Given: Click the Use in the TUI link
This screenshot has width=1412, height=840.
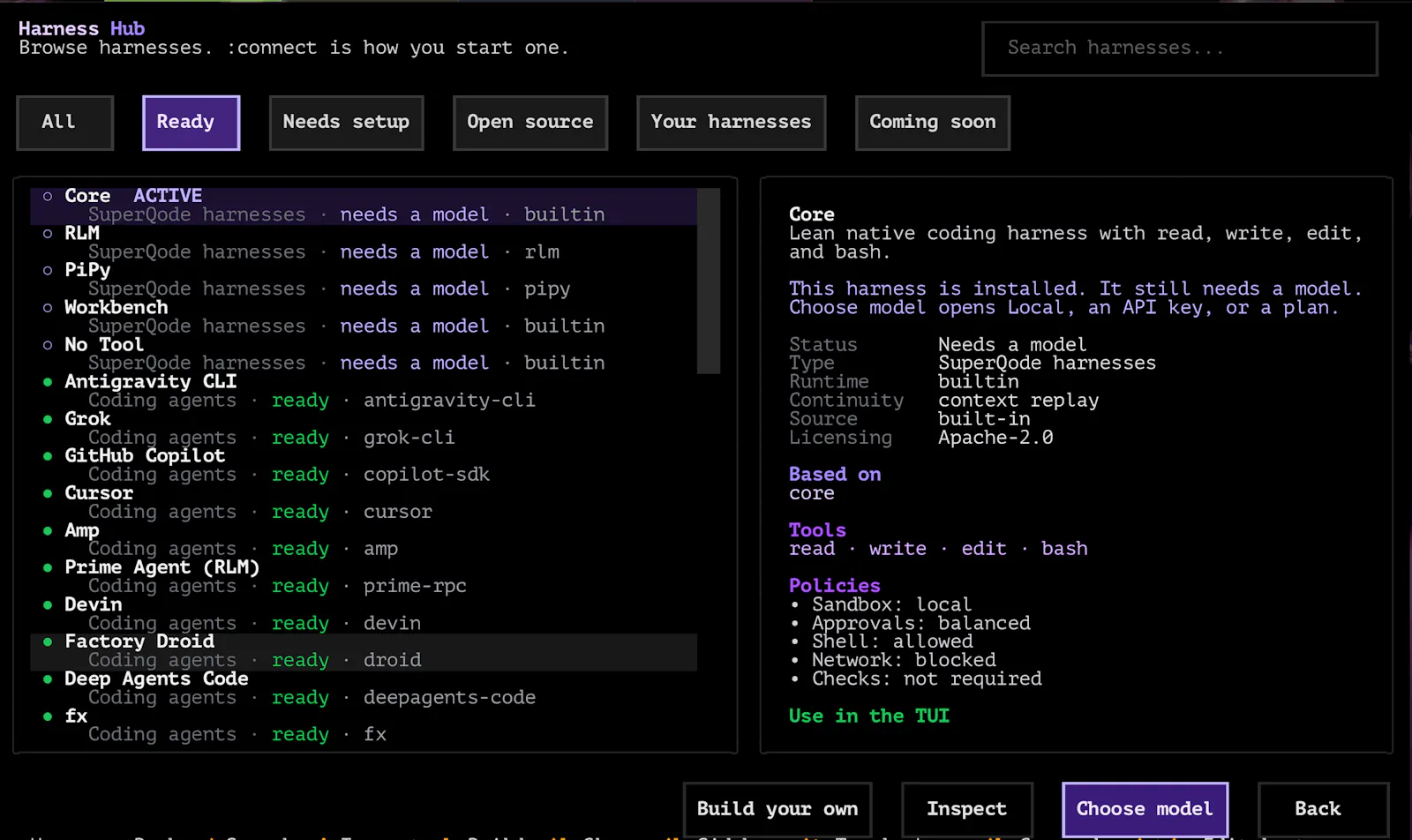Looking at the screenshot, I should (869, 716).
